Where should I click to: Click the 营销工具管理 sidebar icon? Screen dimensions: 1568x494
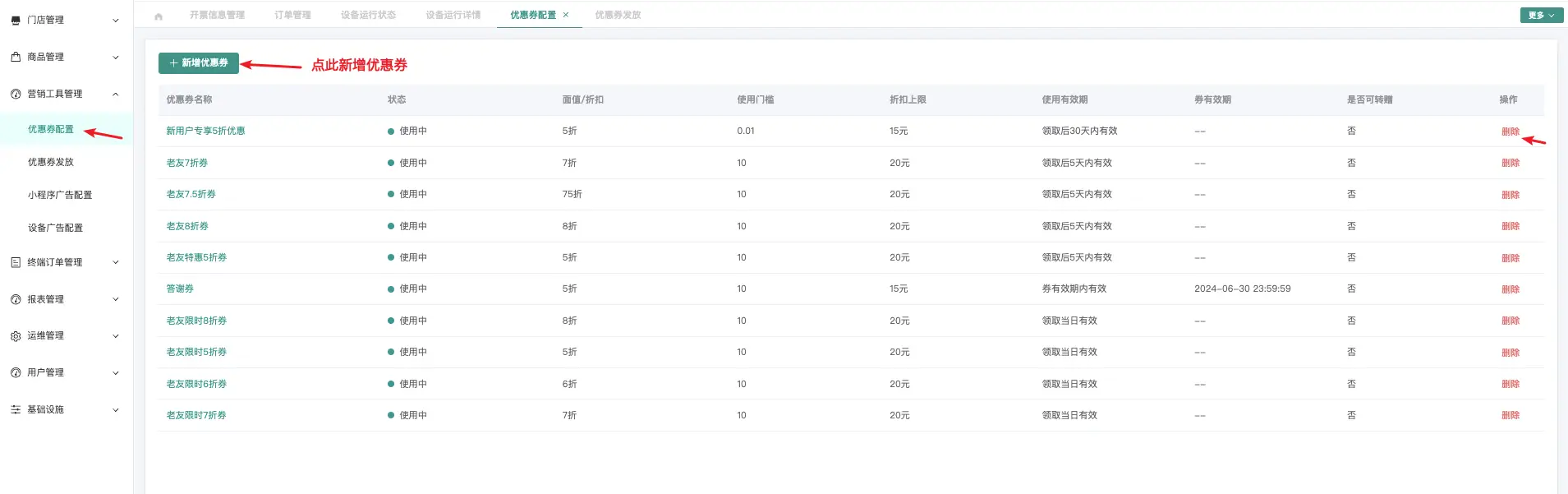click(16, 94)
